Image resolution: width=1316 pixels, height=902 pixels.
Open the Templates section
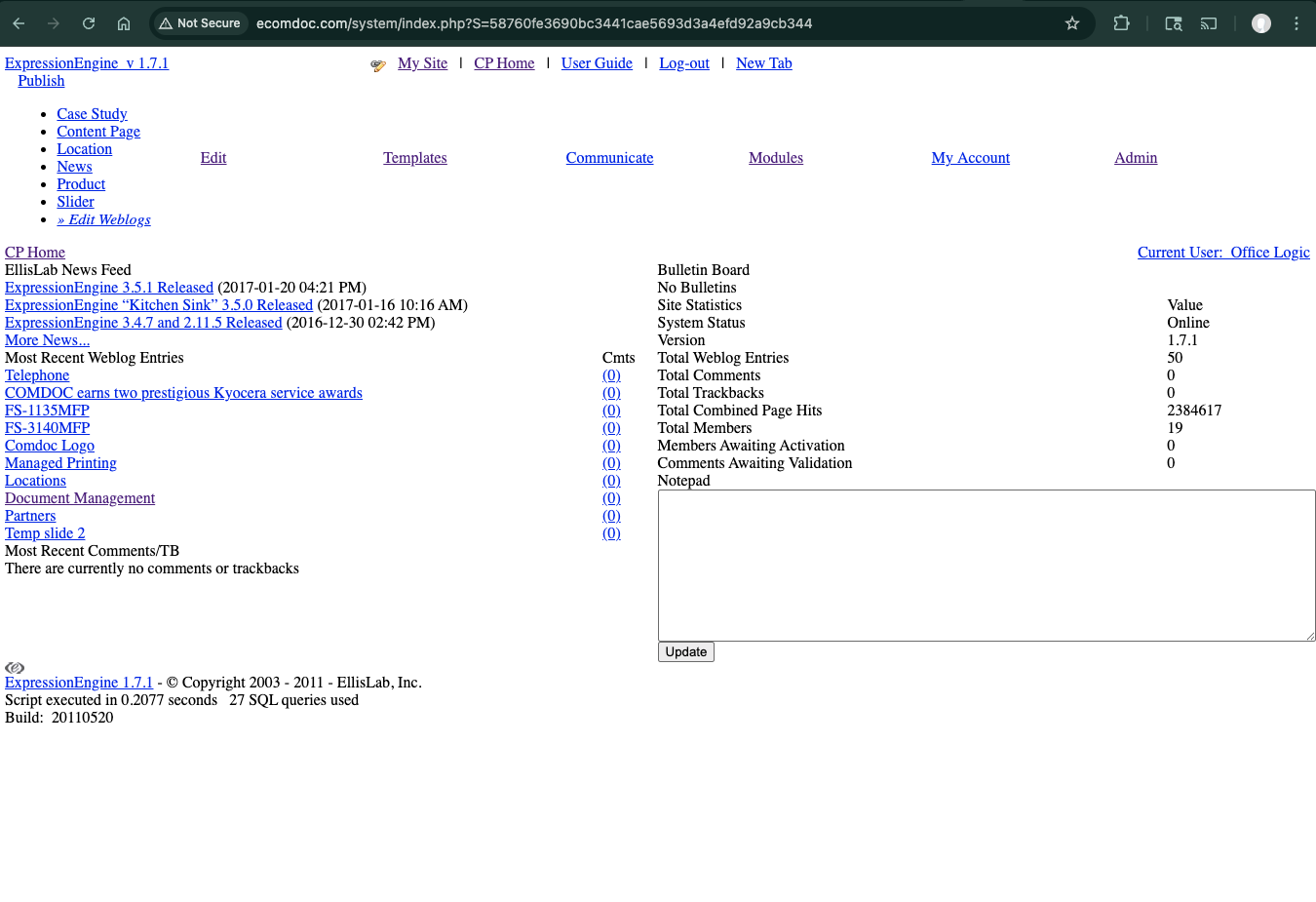pos(415,157)
